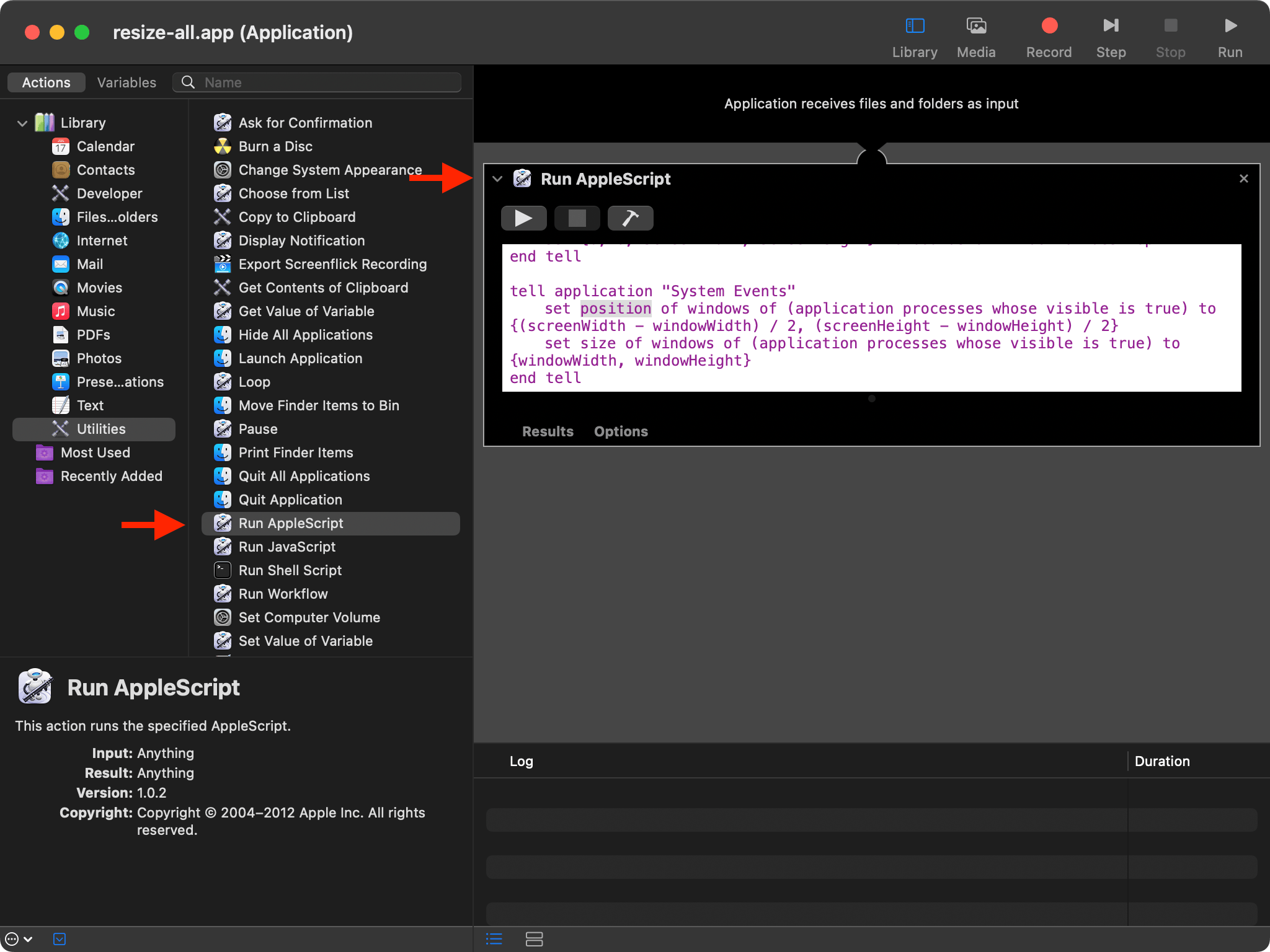Open the Media browser
Screen dimensions: 1270x952
[976, 37]
